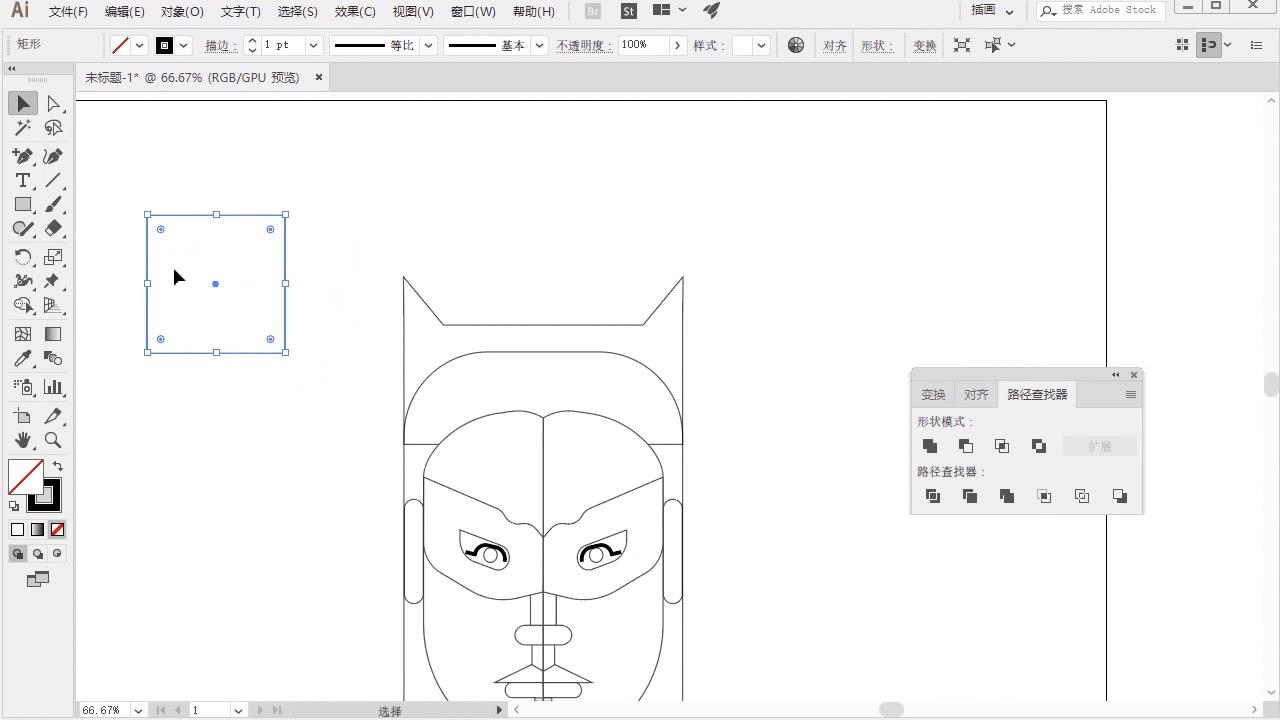Image resolution: width=1280 pixels, height=720 pixels.
Task: Select the Mesh tool
Action: [x=23, y=334]
